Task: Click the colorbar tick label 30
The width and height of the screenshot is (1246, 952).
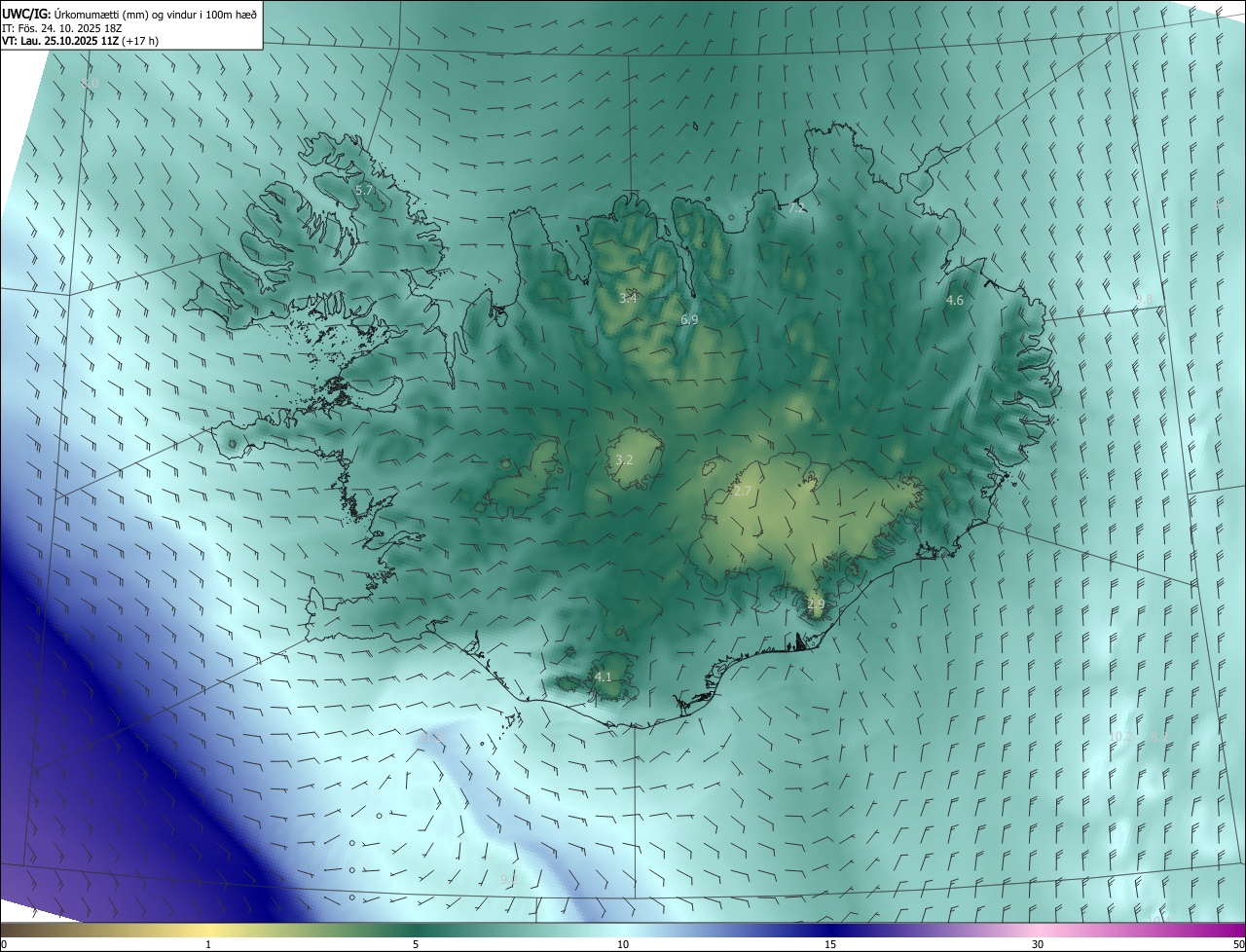Action: click(x=1038, y=945)
